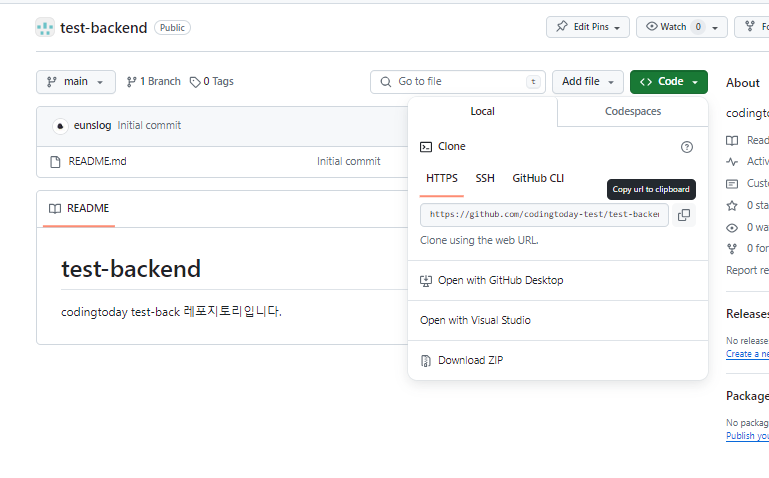
Task: Open the test-backend repository title link
Action: click(x=103, y=28)
